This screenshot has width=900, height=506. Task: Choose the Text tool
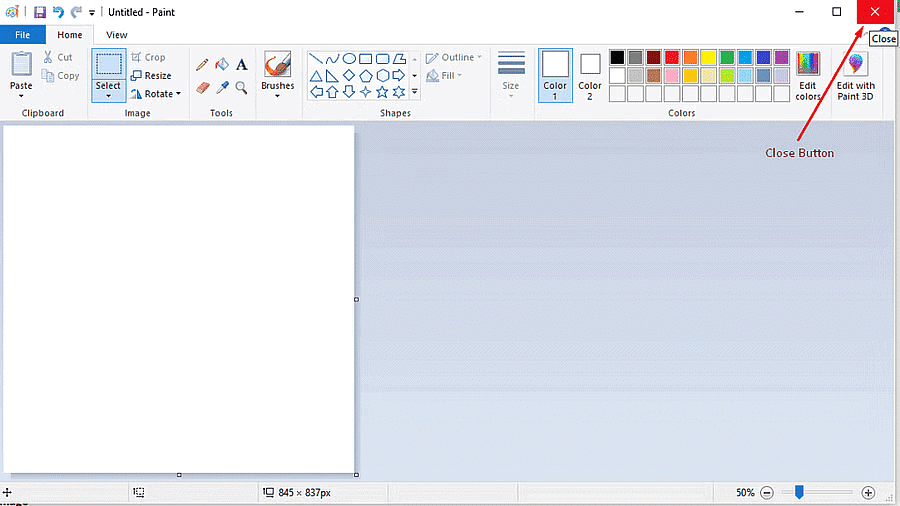pos(241,64)
